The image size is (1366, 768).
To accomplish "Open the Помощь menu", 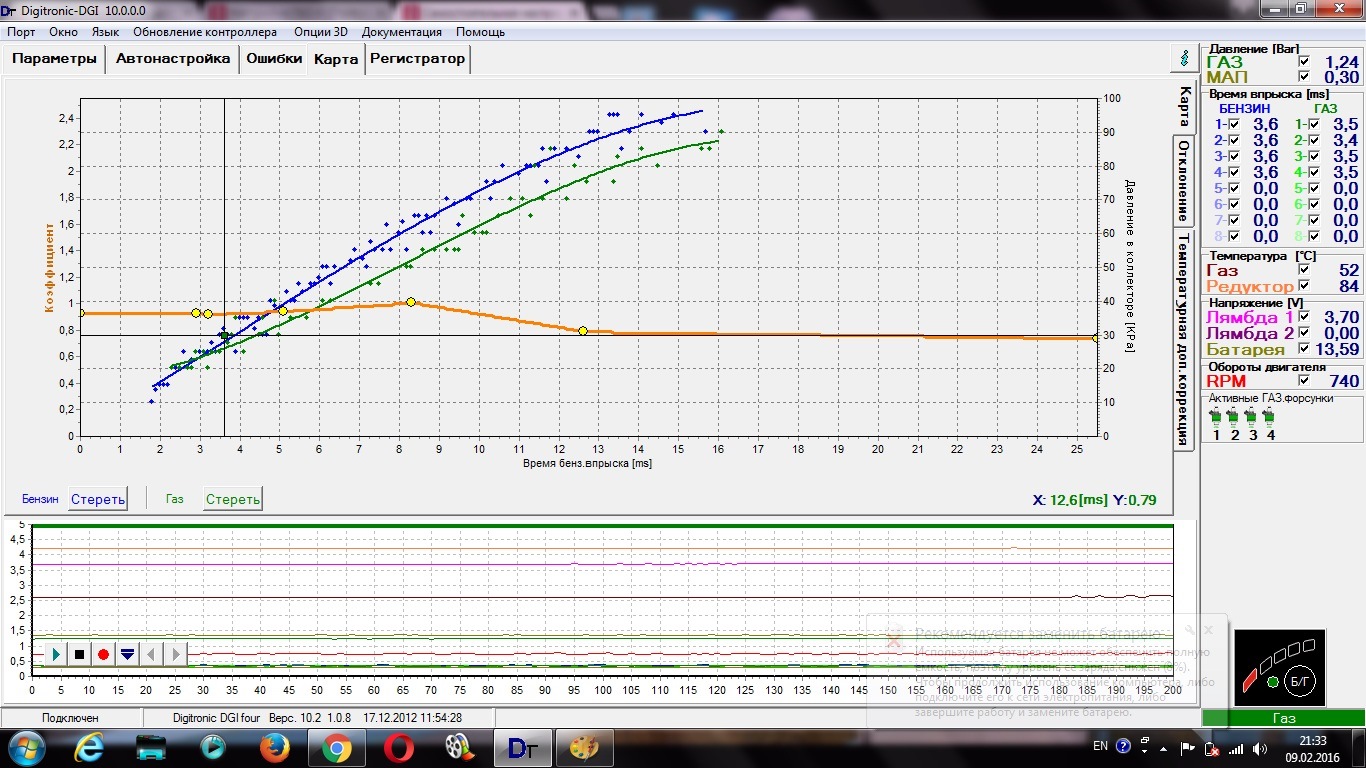I will pos(481,32).
